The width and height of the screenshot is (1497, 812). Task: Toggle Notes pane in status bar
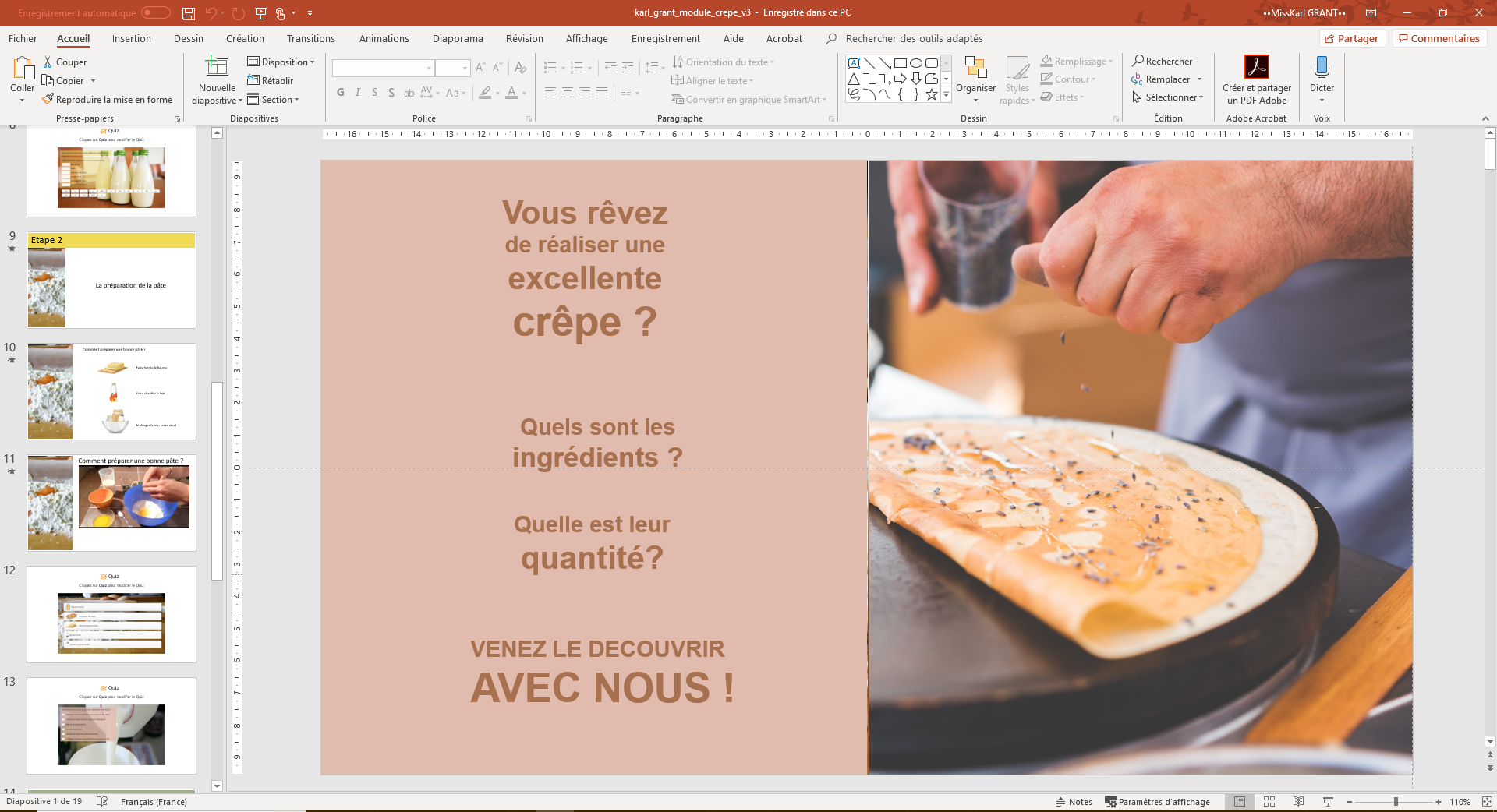(1074, 802)
